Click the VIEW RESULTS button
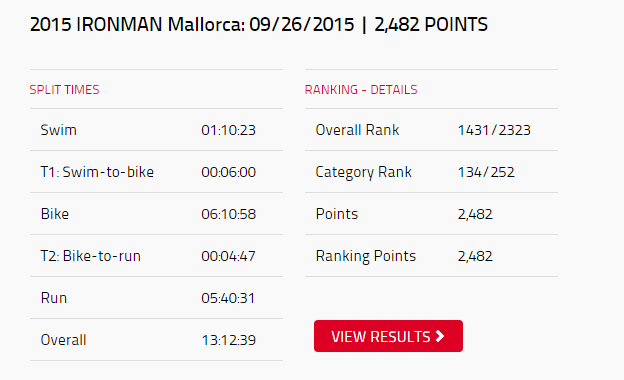The image size is (624, 380). [x=388, y=336]
